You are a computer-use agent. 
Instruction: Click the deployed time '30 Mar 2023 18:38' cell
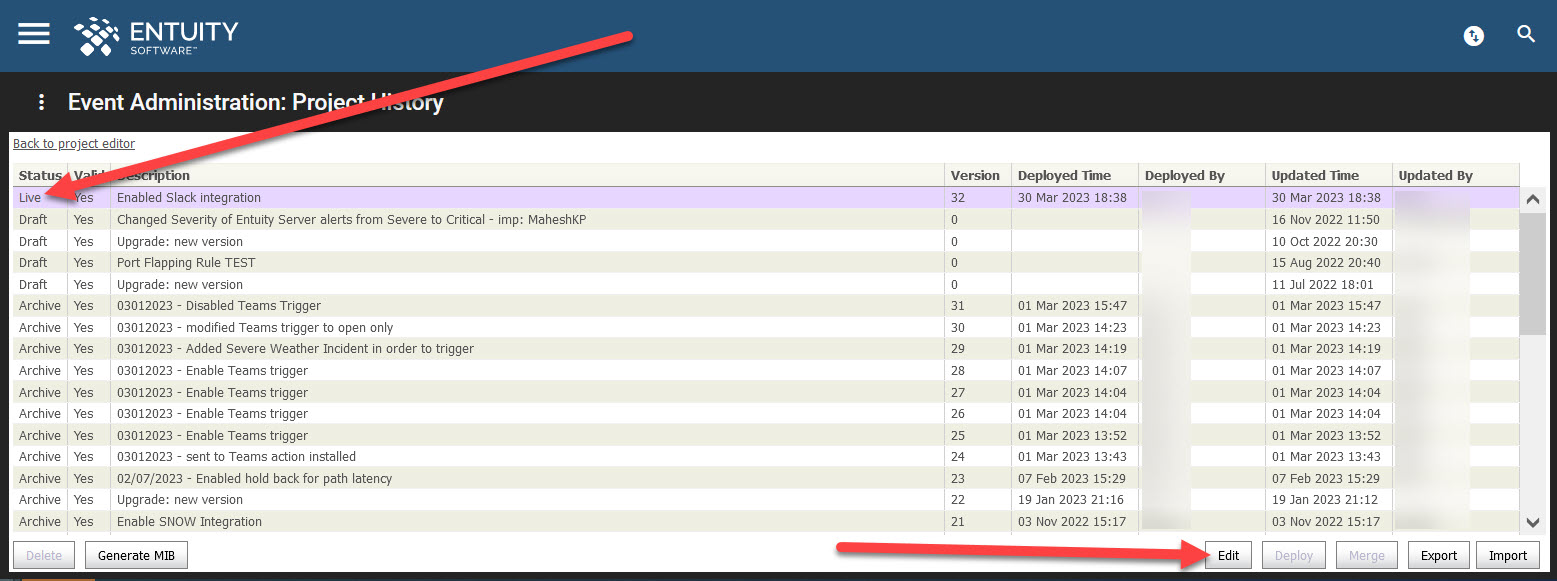(1075, 198)
